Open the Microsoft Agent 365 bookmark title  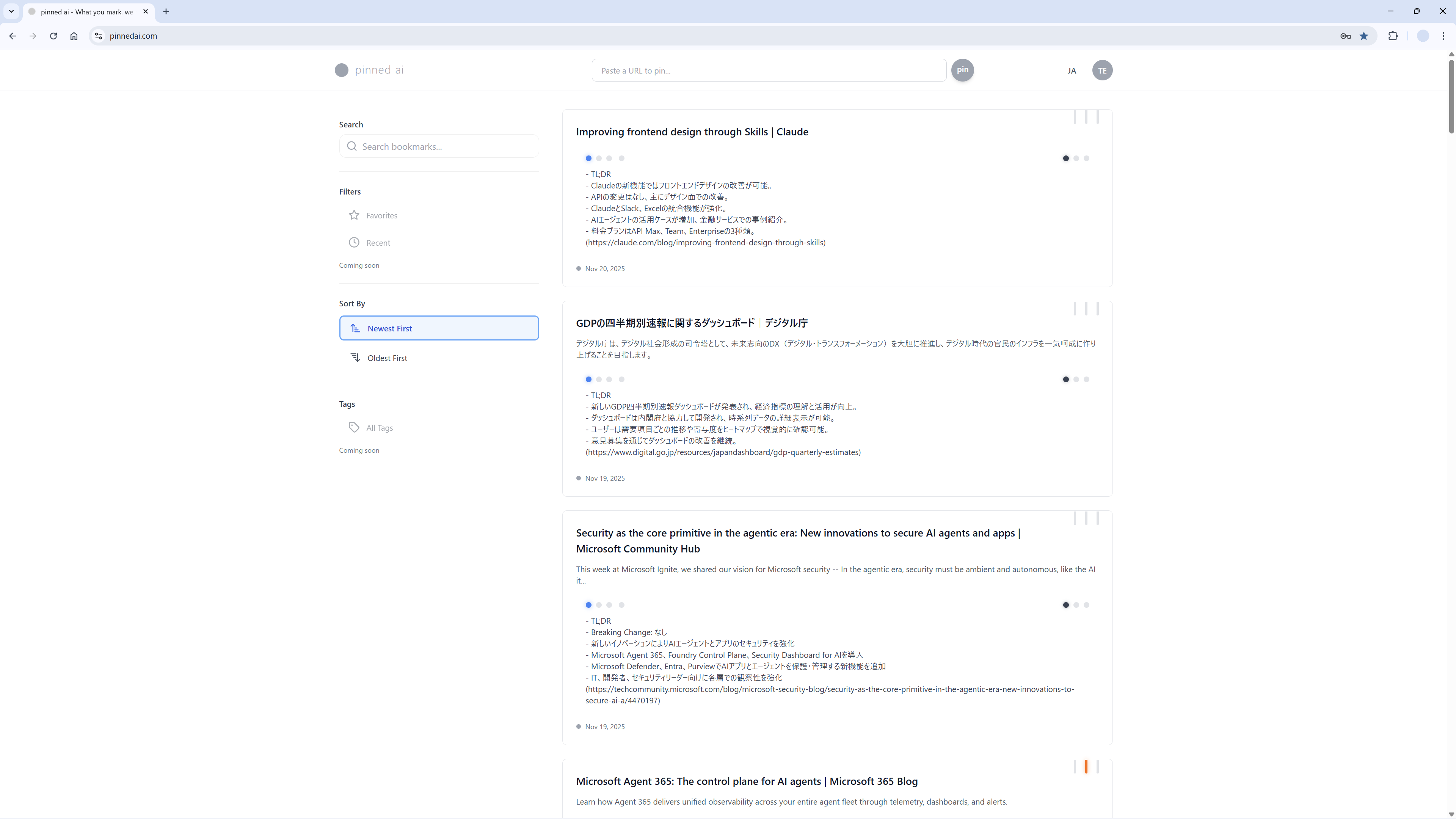pos(746,781)
